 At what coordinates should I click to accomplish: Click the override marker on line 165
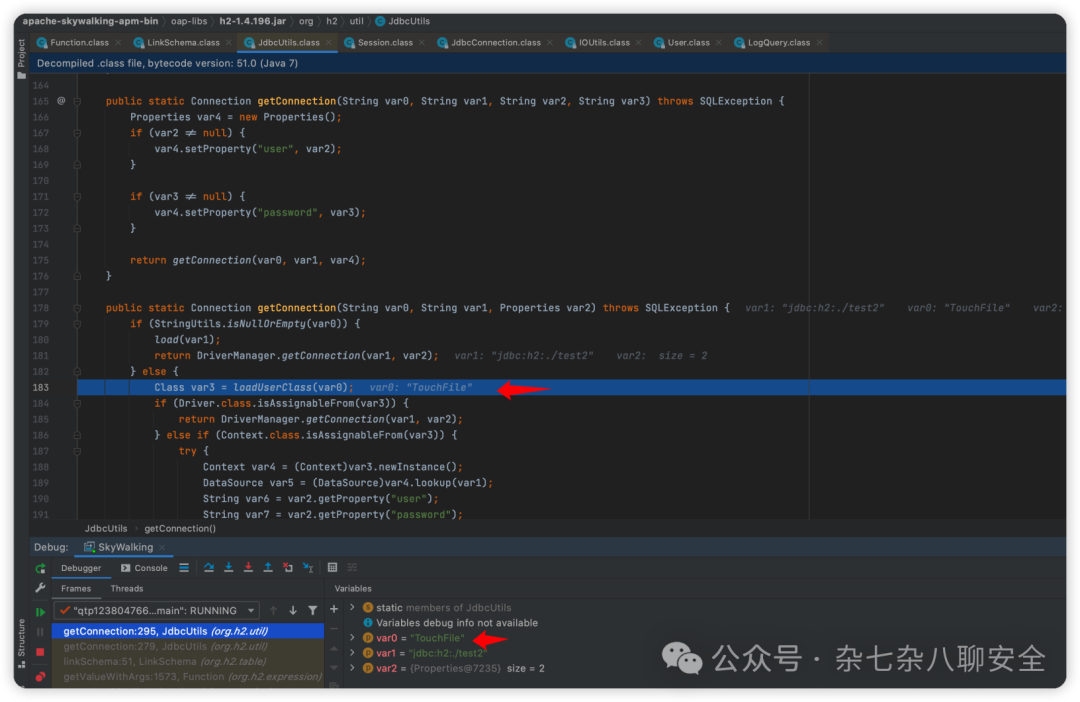(61, 101)
